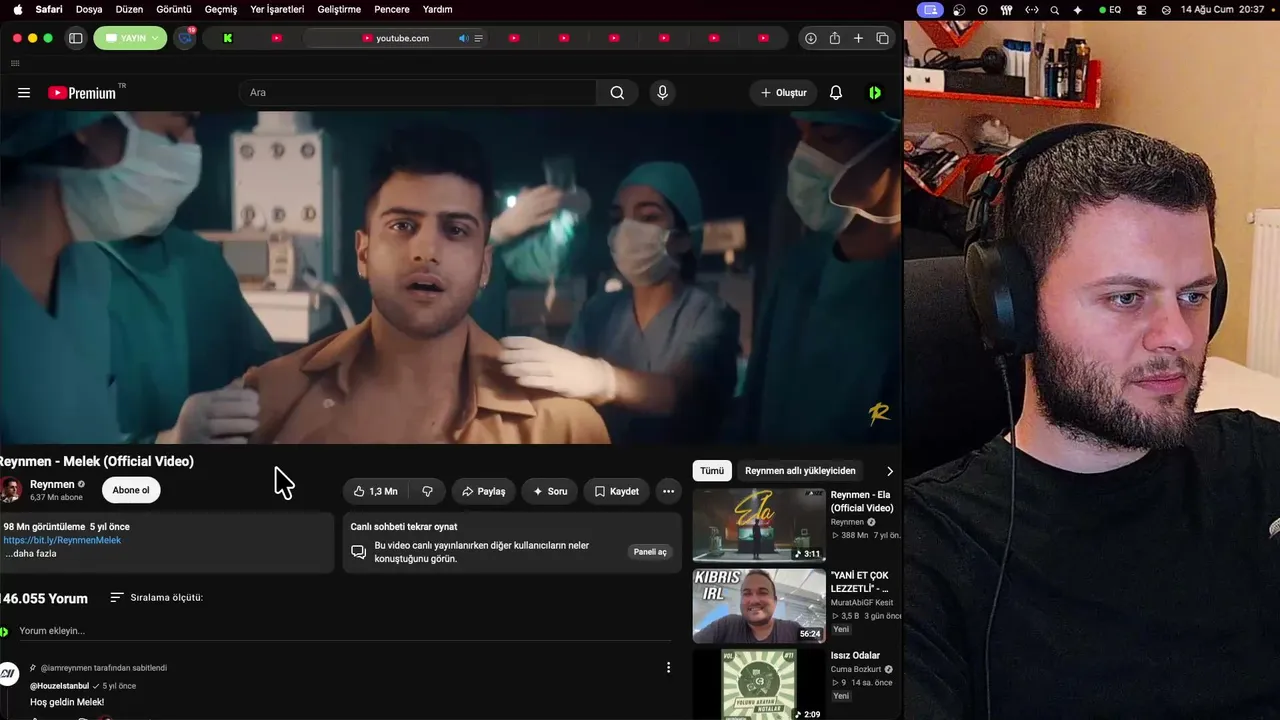Image resolution: width=1280 pixels, height=720 pixels.
Task: Open Safari share sheet
Action: (834, 38)
